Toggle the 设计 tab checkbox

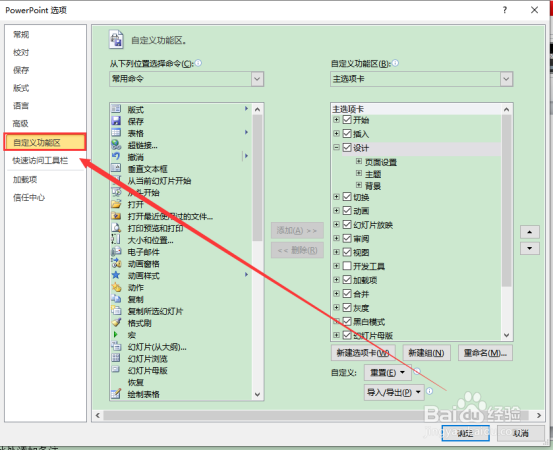(347, 147)
